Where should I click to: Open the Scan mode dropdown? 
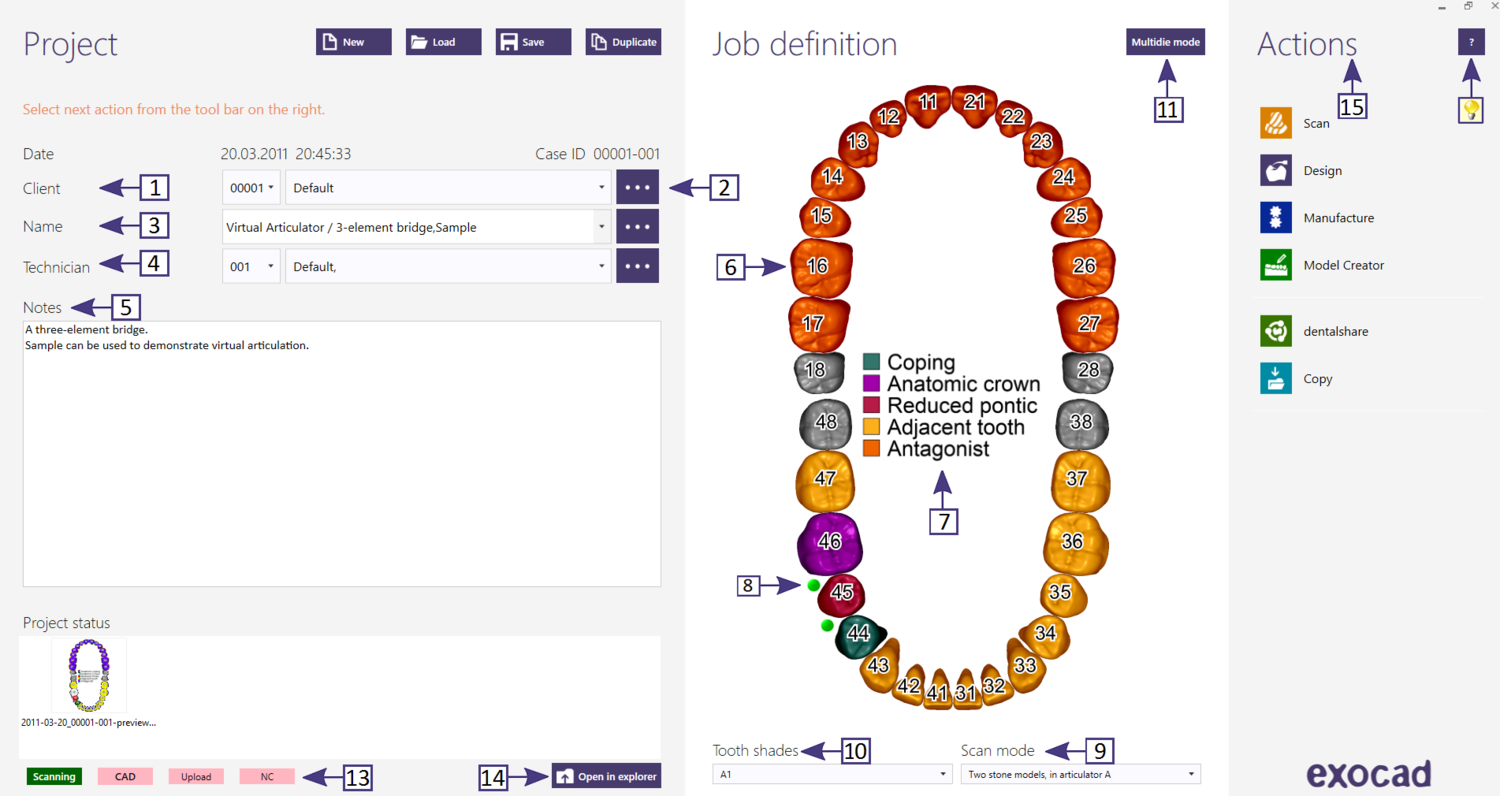tap(1080, 774)
